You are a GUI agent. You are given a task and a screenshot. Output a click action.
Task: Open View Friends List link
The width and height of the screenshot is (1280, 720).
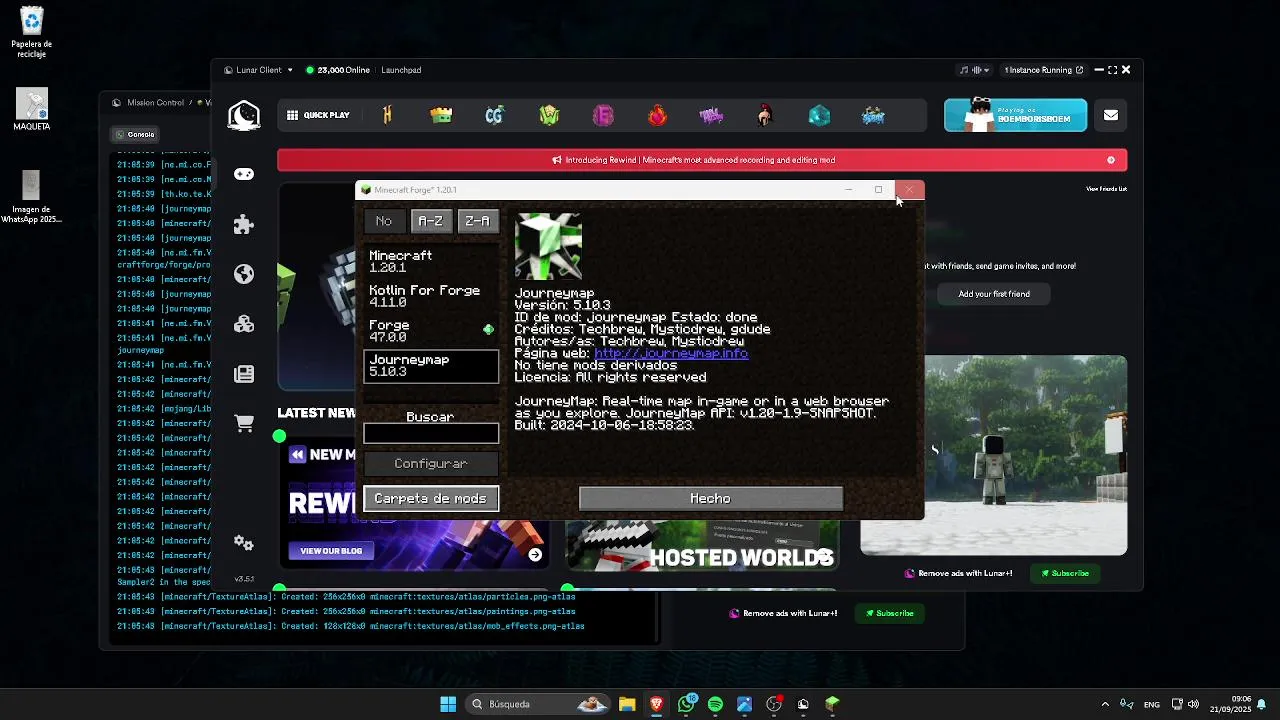(1106, 189)
